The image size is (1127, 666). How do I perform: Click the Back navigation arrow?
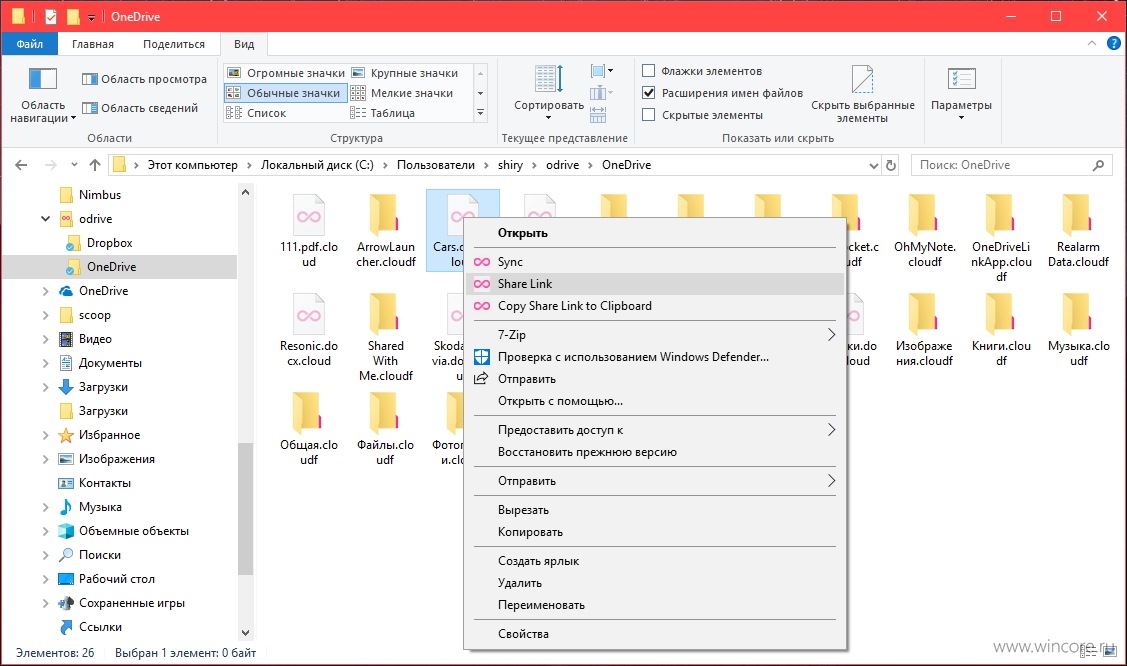click(22, 165)
